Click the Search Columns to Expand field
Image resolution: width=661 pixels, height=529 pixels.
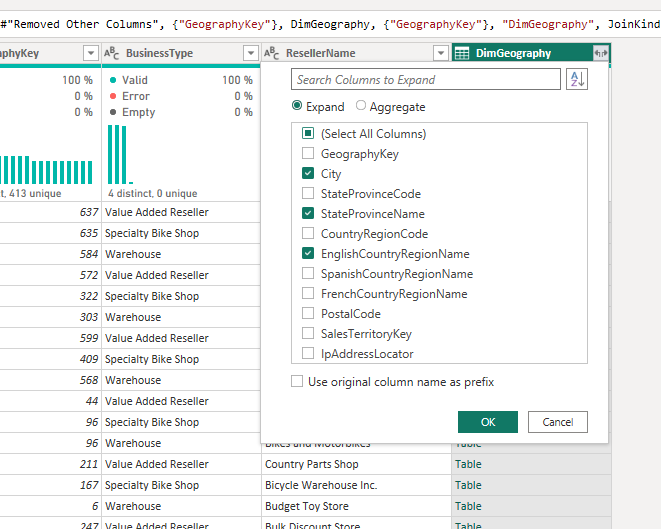pos(425,80)
